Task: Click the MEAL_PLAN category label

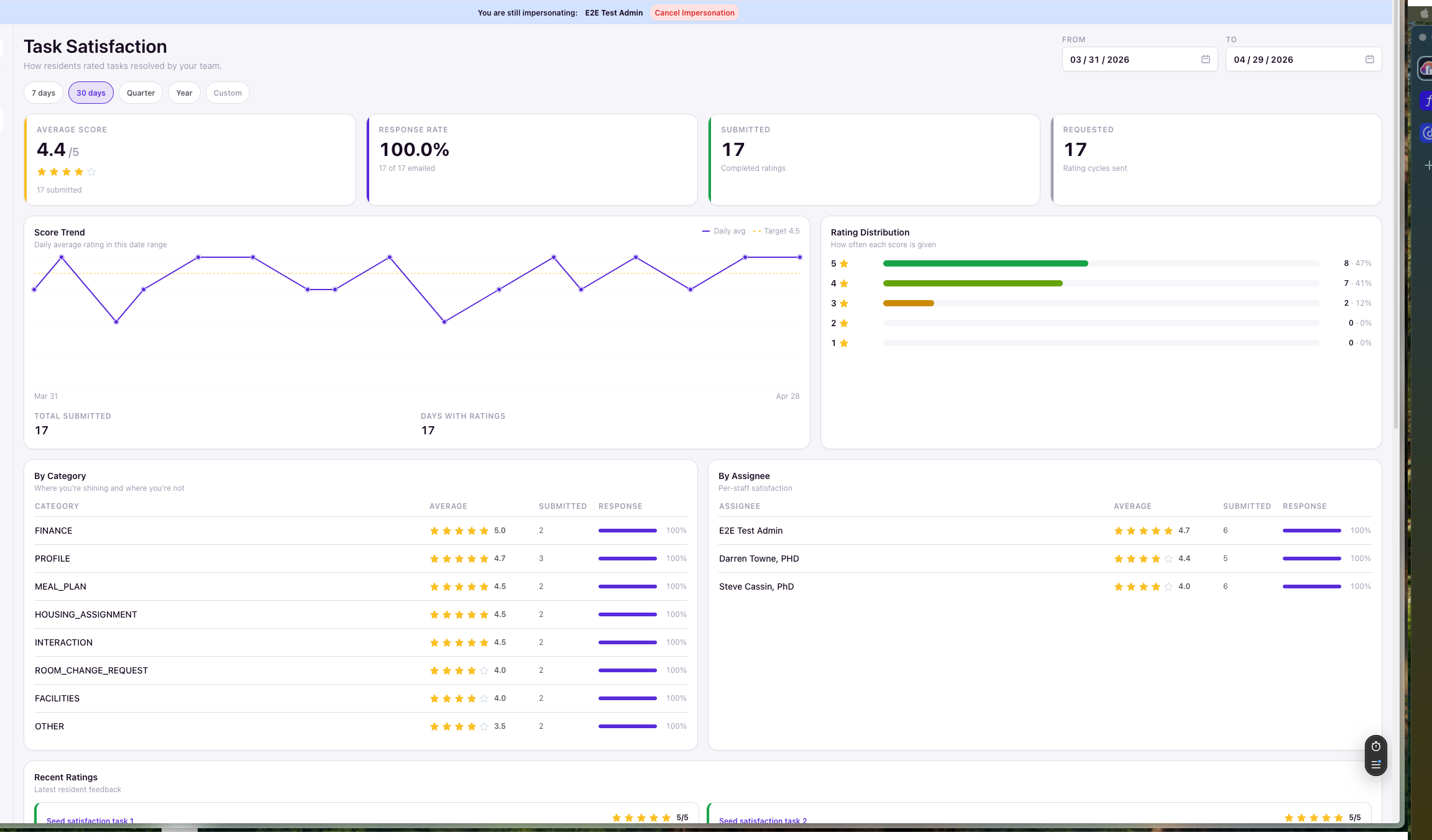Action: (60, 587)
